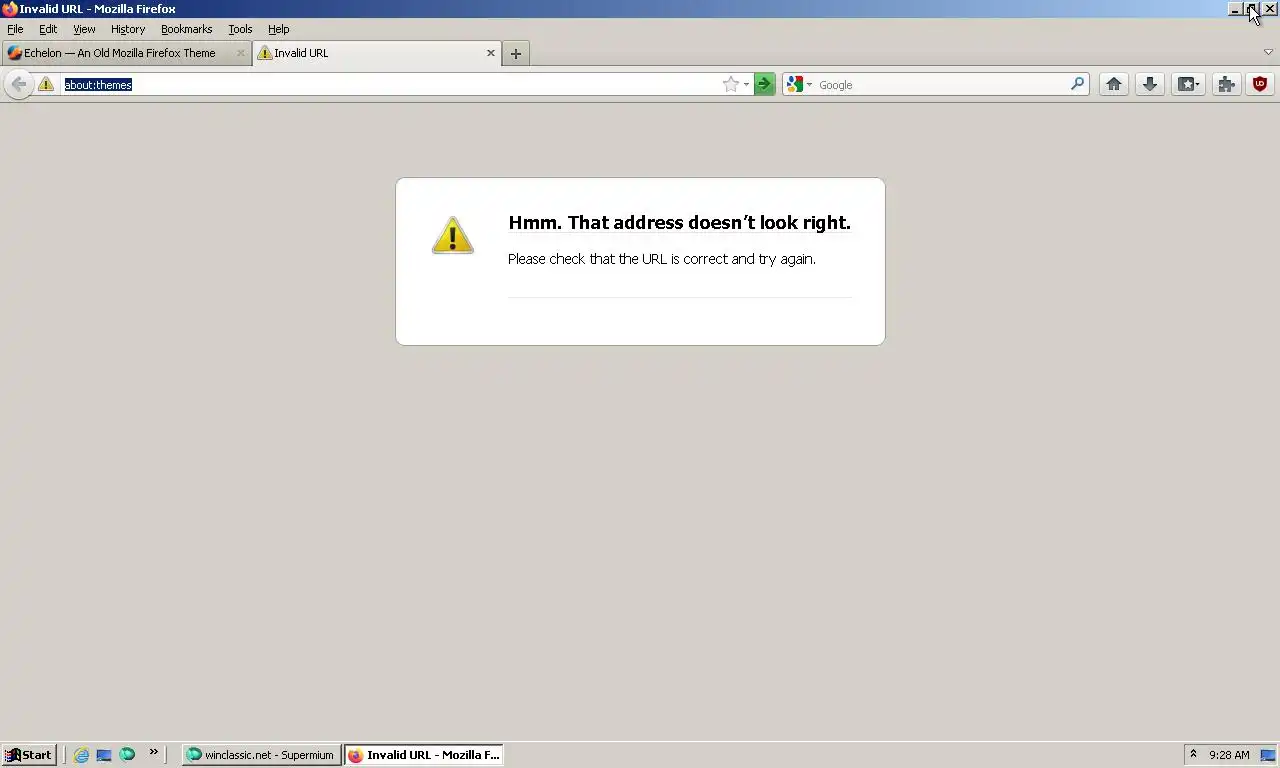Open the Add-ons puzzle piece button
This screenshot has width=1280, height=768.
[1226, 84]
